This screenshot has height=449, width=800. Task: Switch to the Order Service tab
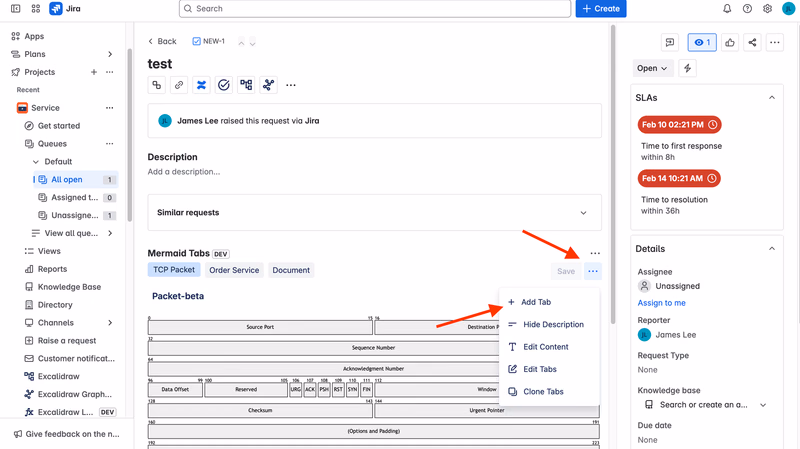pyautogui.click(x=234, y=270)
